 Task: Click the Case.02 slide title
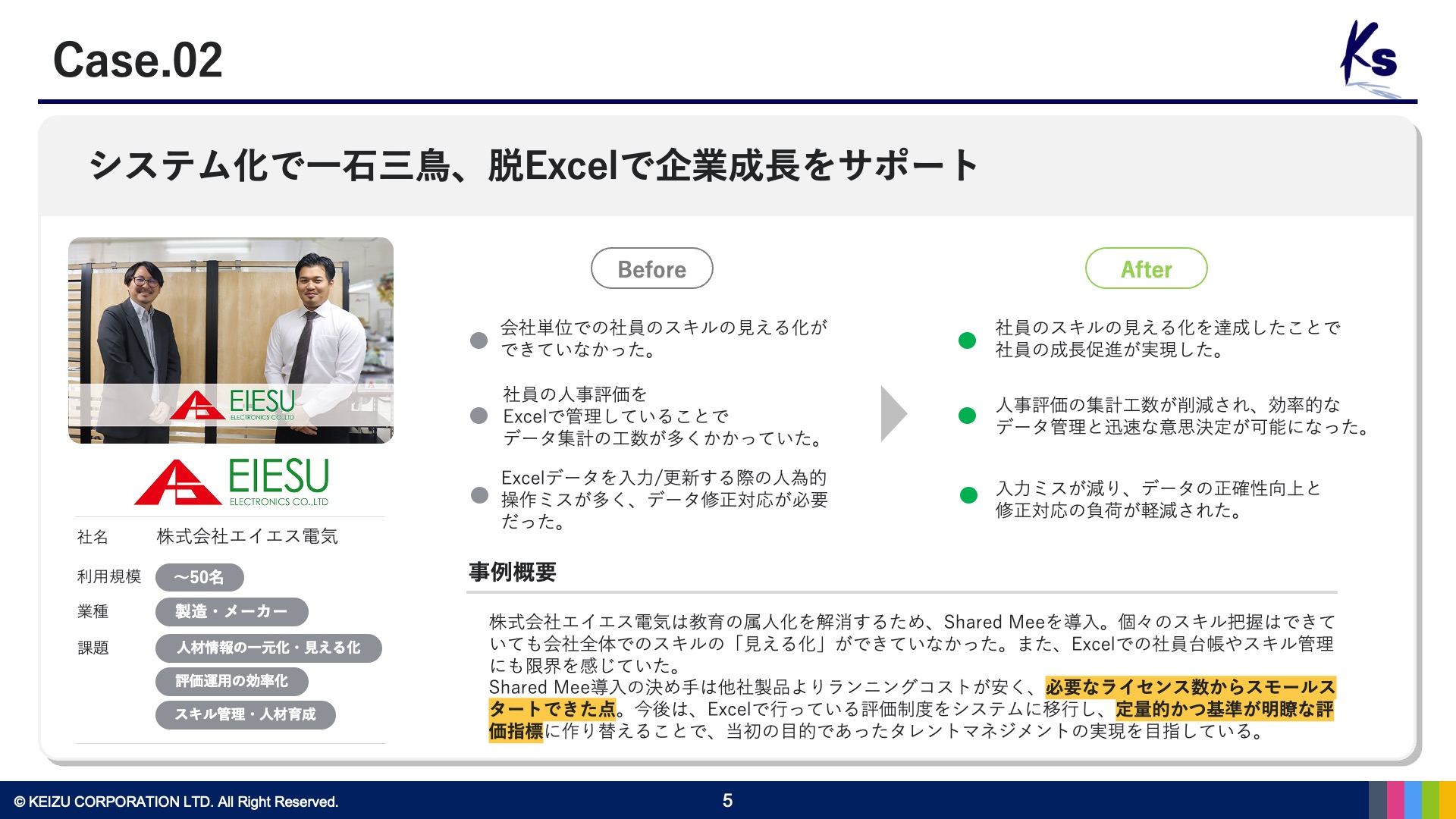click(137, 60)
